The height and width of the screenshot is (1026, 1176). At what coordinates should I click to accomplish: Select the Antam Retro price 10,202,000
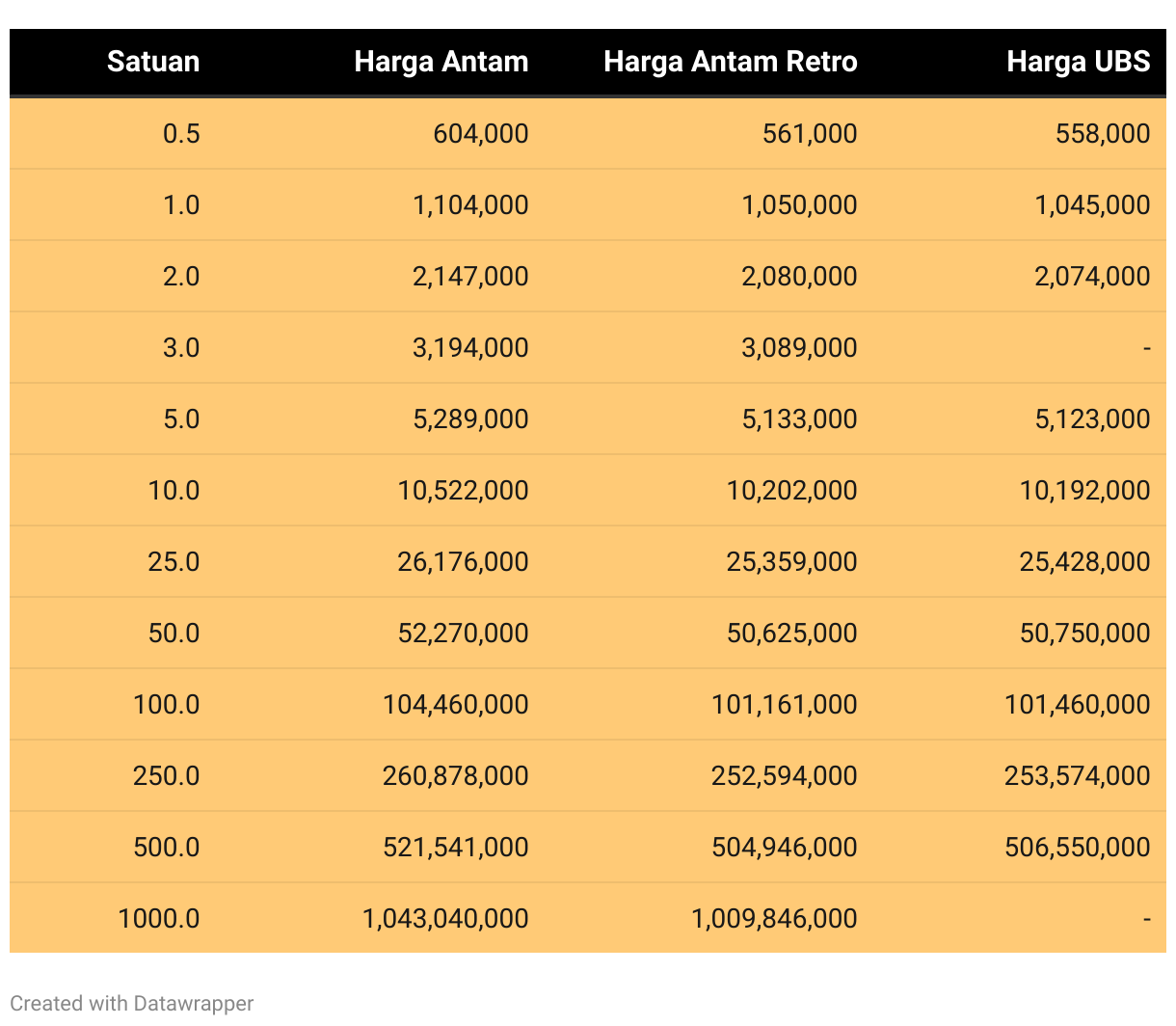791,490
